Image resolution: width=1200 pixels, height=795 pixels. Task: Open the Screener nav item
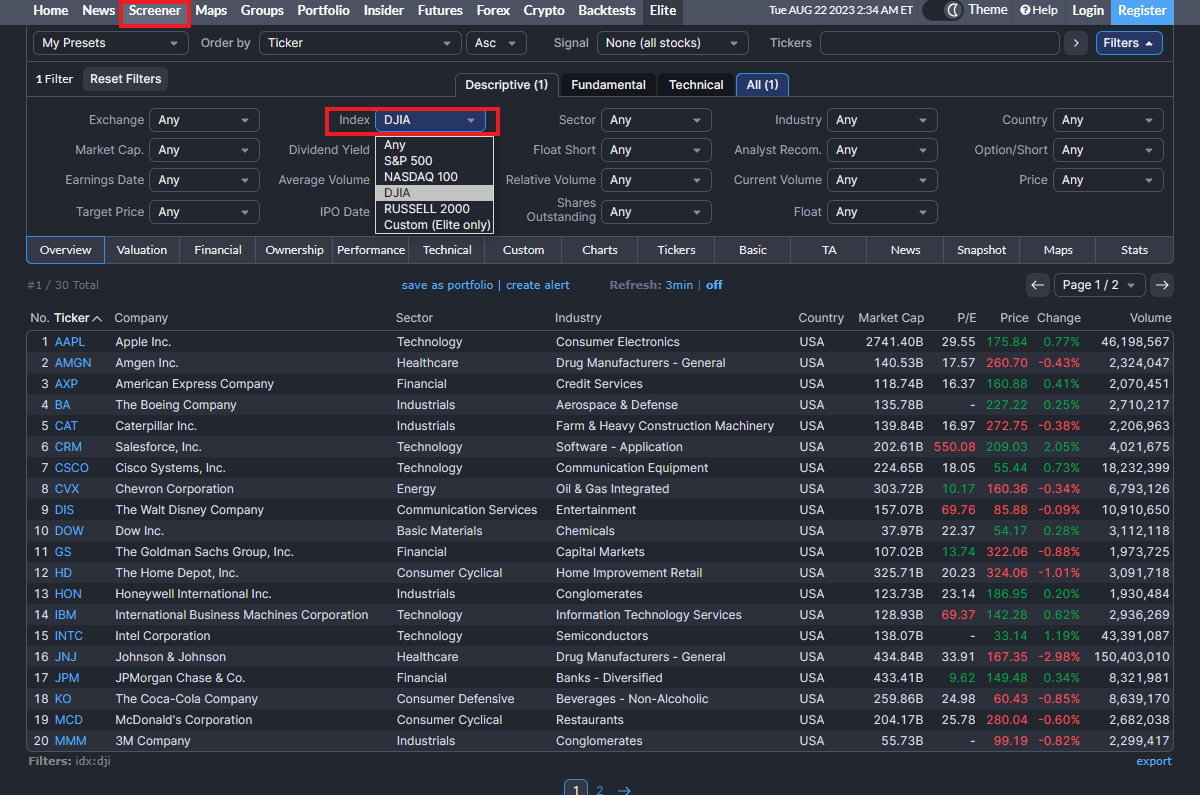155,11
